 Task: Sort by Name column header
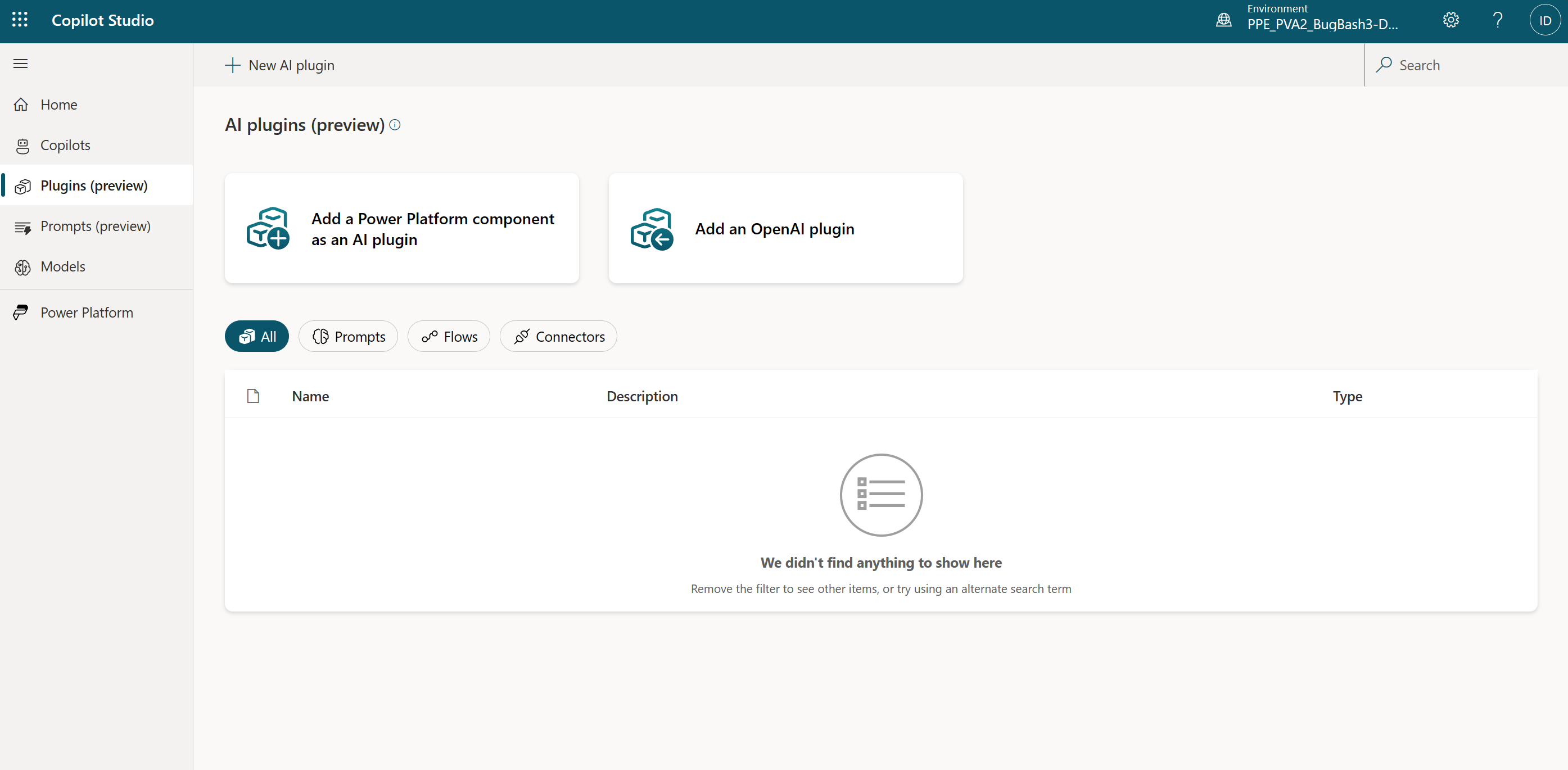(x=310, y=396)
